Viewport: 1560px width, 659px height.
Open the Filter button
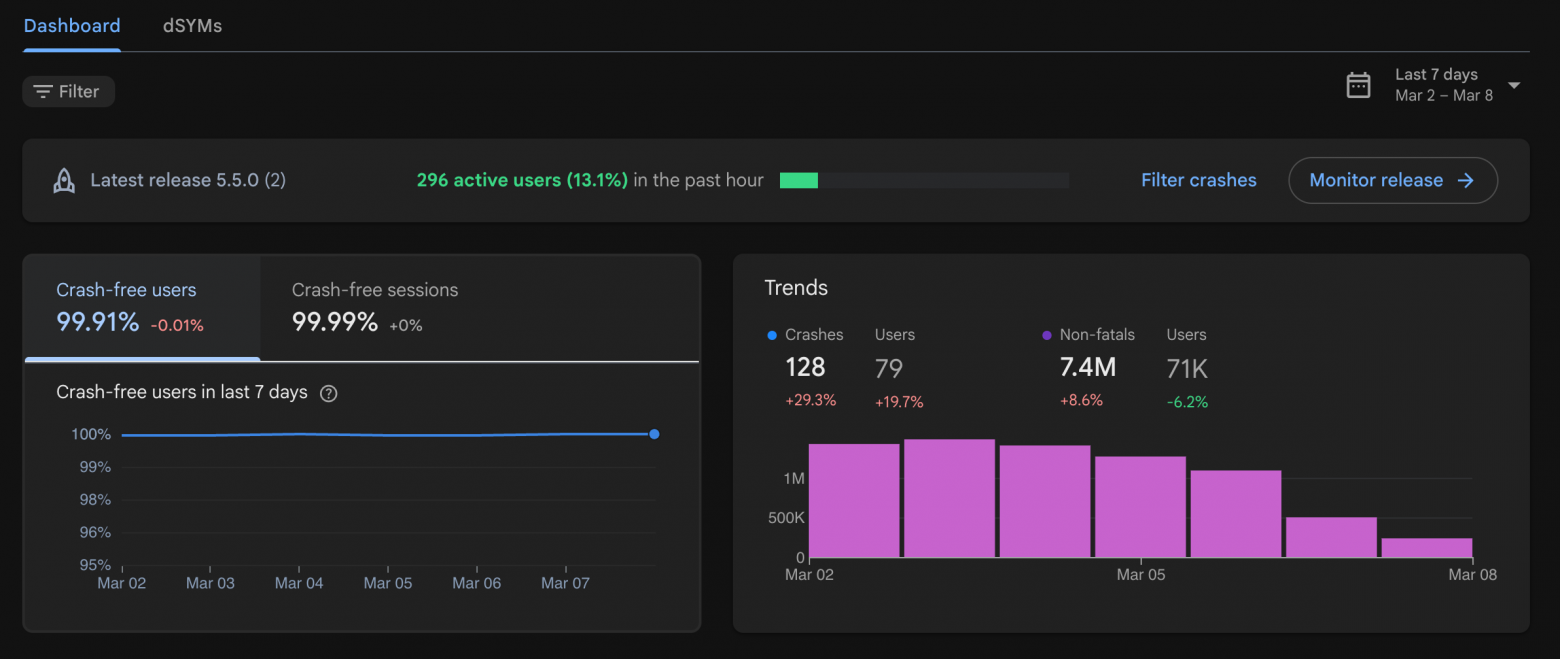pos(69,92)
